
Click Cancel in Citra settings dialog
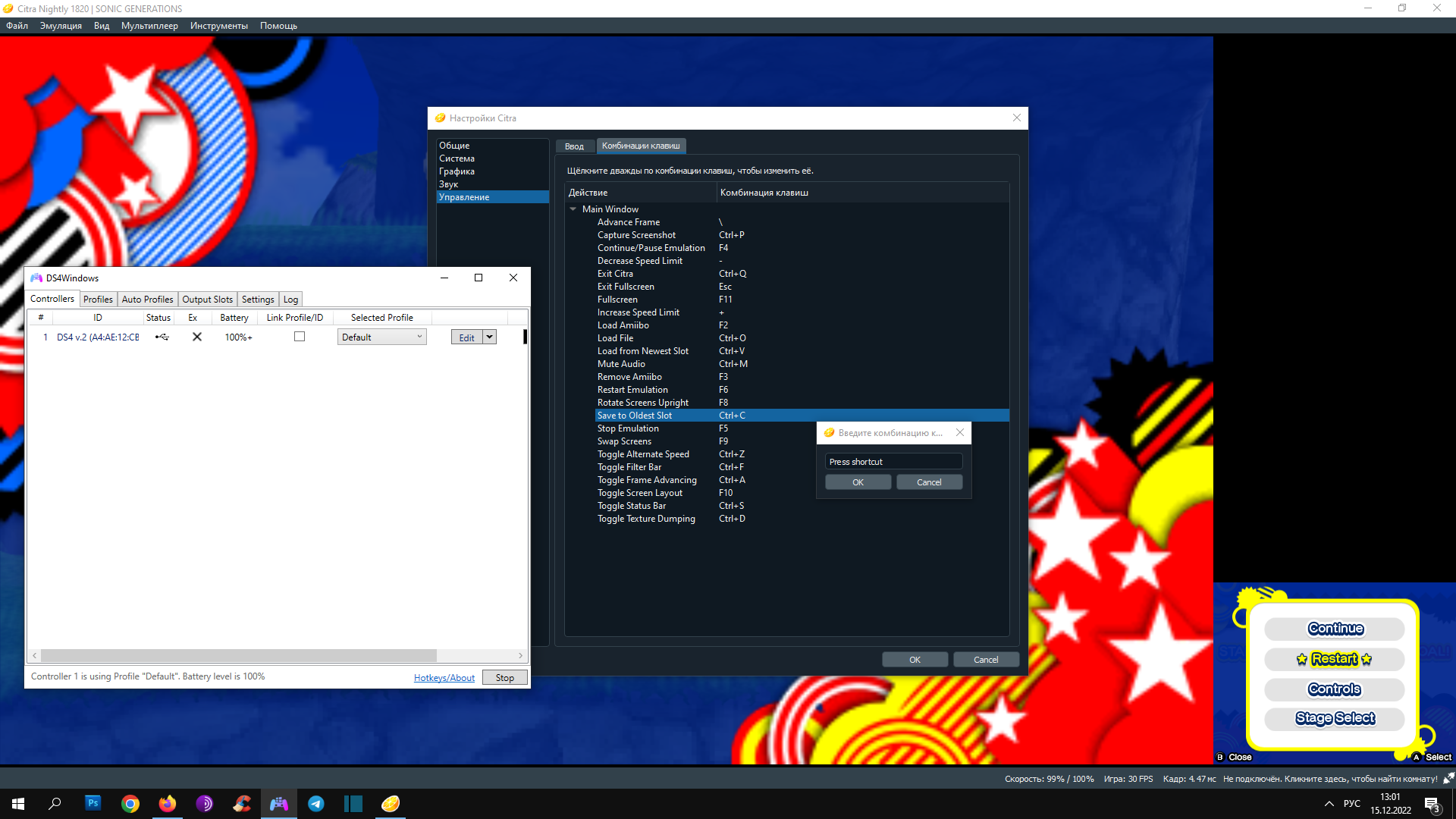[986, 660]
